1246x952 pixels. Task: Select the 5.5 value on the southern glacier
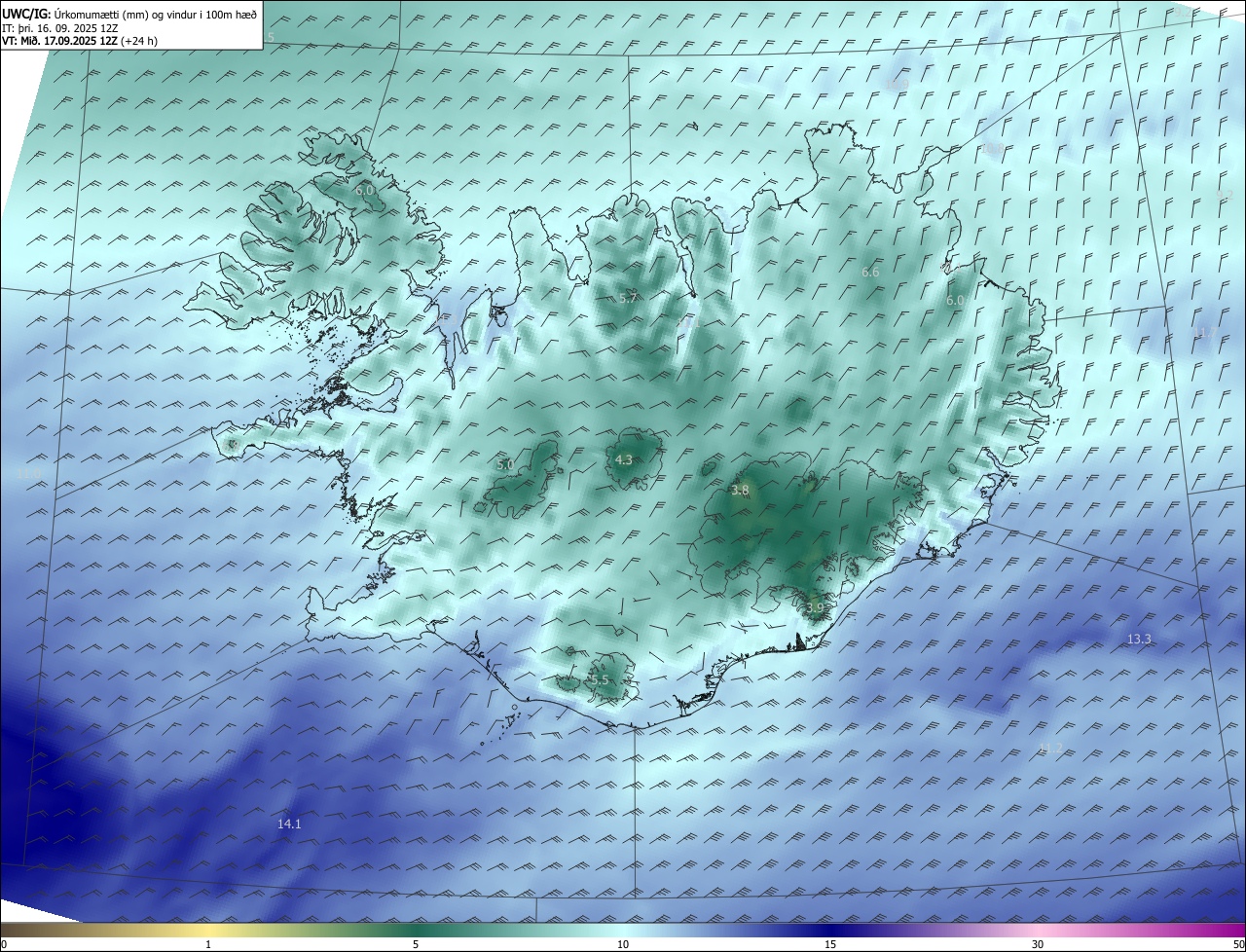(599, 679)
